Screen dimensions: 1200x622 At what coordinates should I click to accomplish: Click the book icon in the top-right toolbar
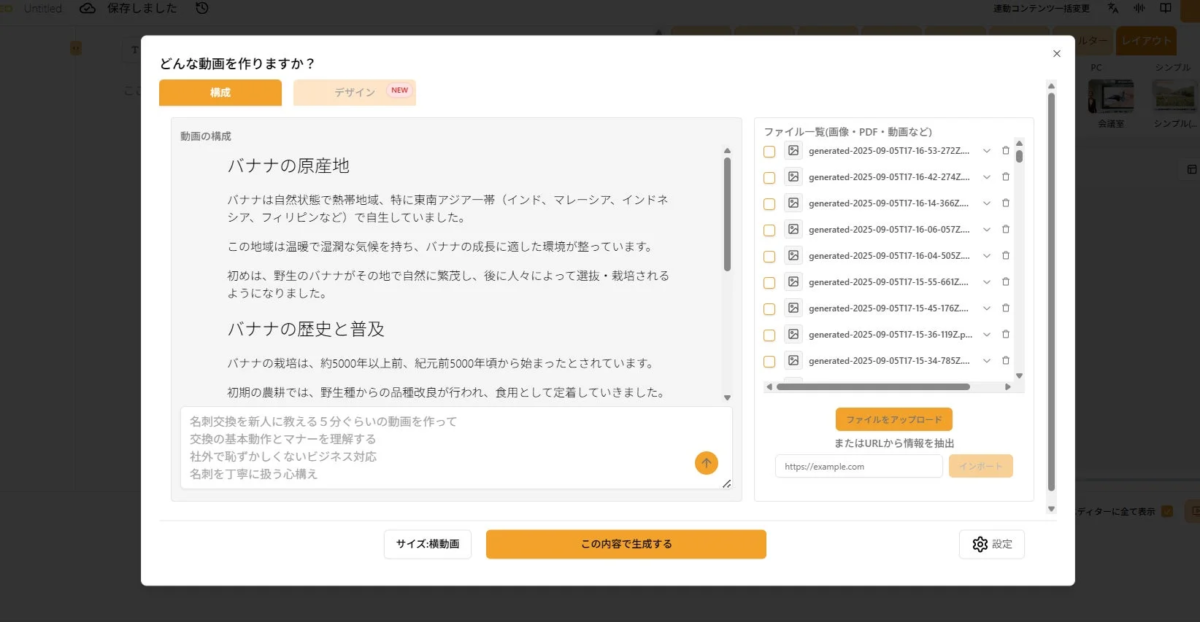1166,8
